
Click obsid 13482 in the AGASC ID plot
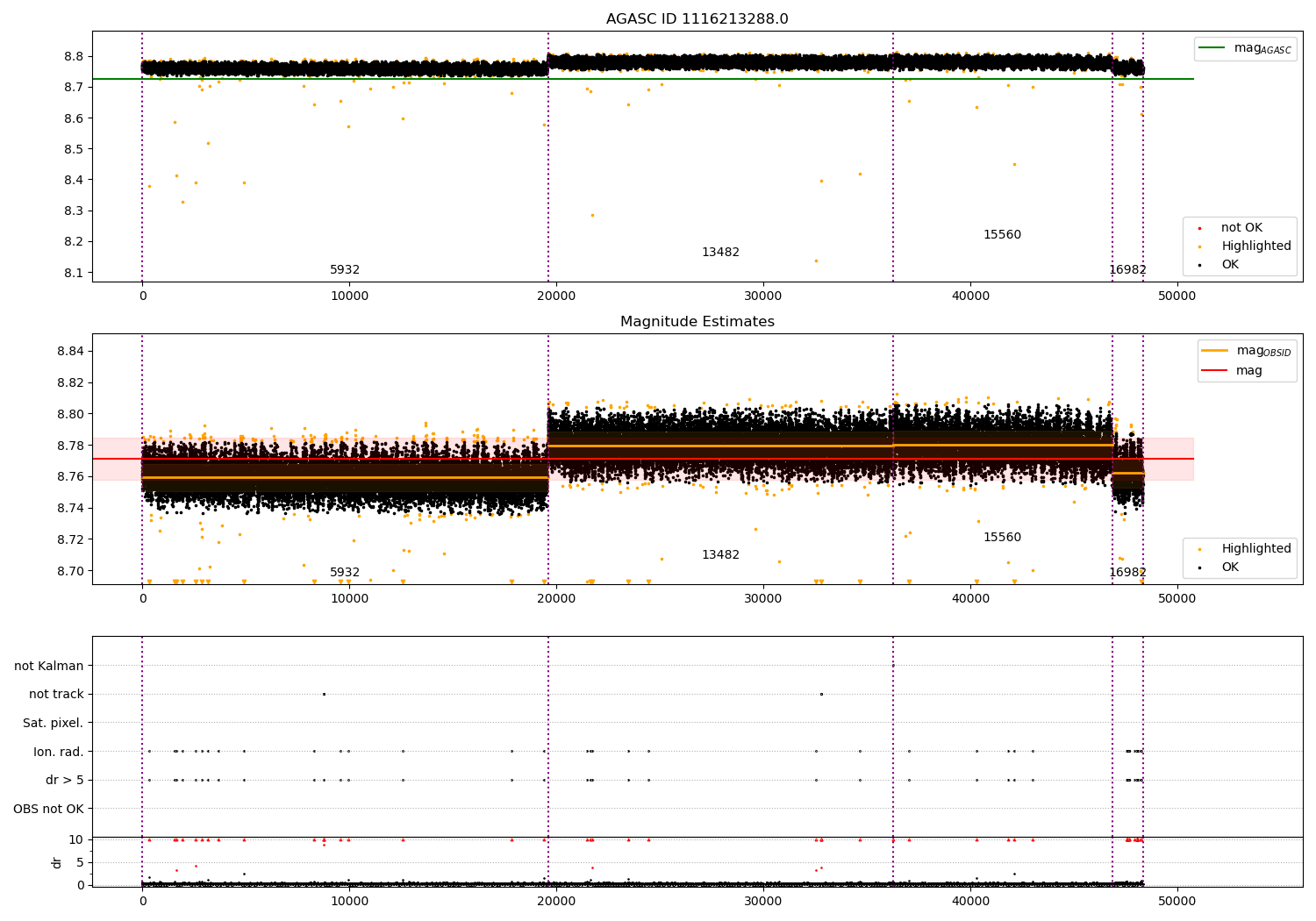[x=720, y=253]
